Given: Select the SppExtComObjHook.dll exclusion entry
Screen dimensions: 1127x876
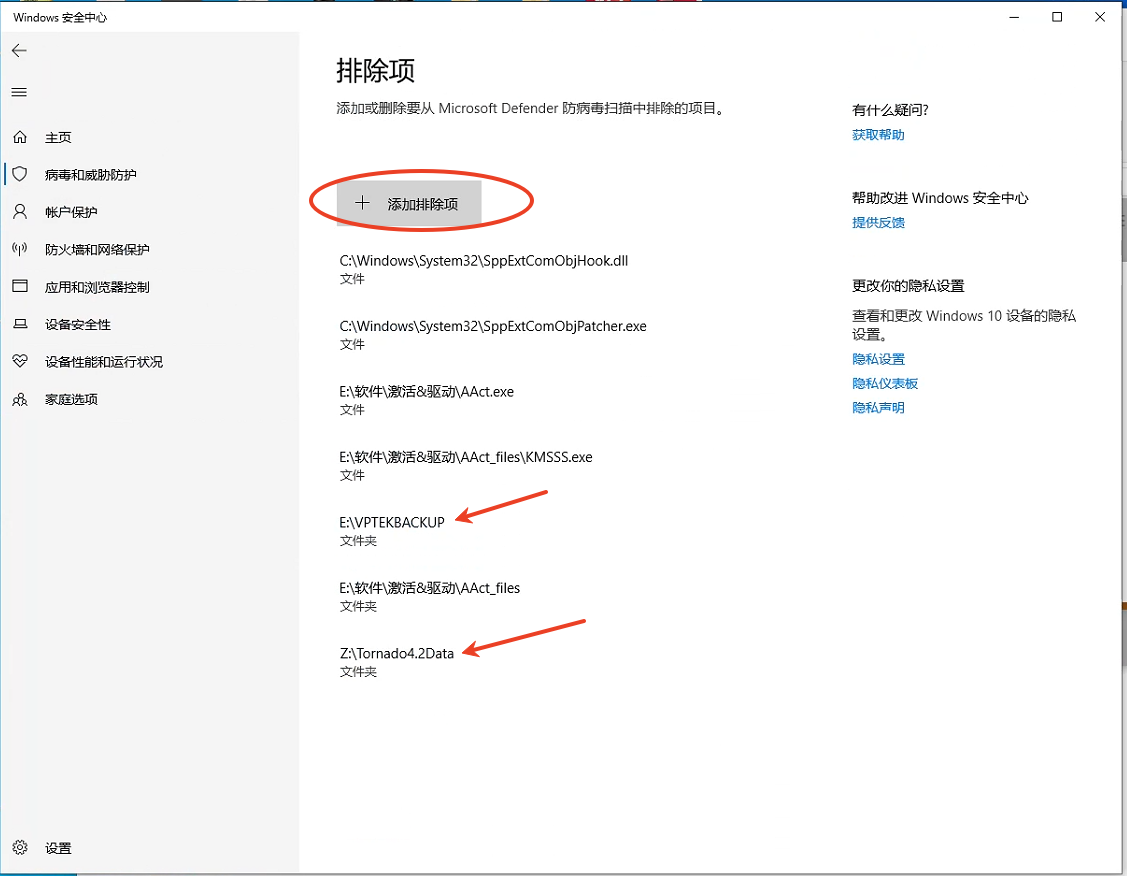Looking at the screenshot, I should pos(484,269).
